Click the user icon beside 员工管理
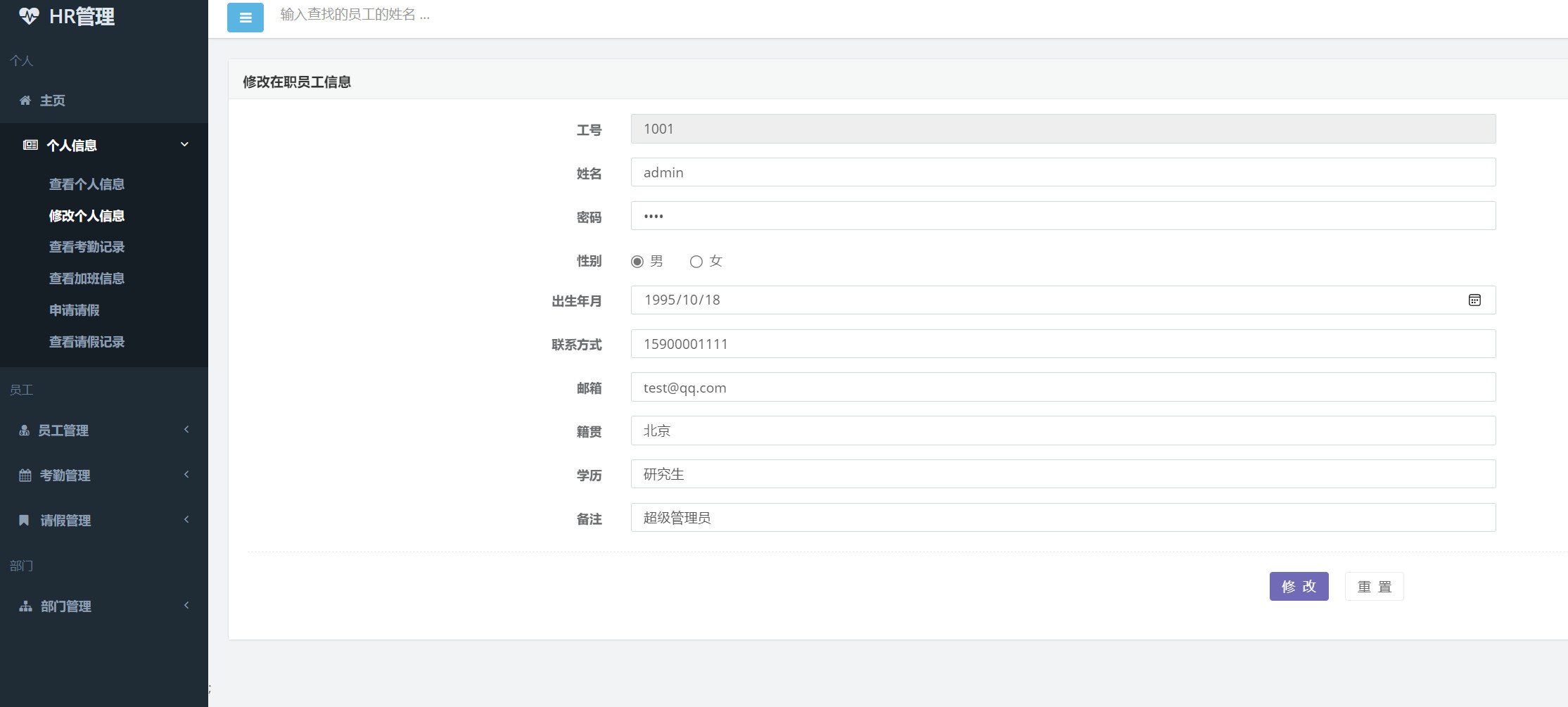Image resolution: width=1568 pixels, height=707 pixels. click(x=25, y=431)
